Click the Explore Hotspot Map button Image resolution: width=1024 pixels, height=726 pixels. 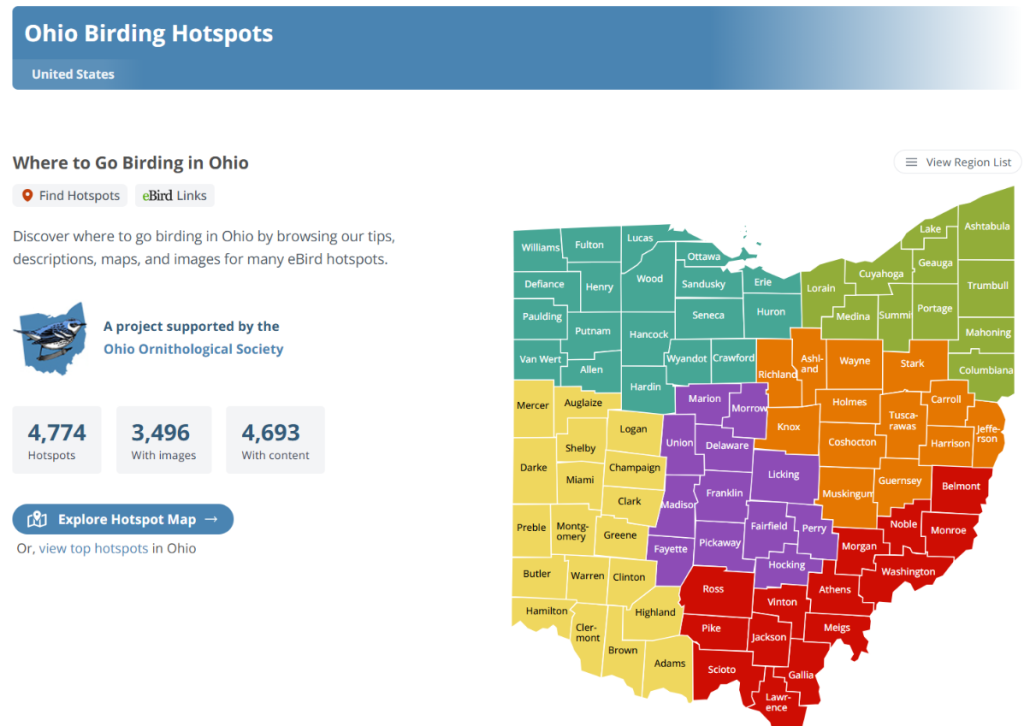pyautogui.click(x=122, y=519)
